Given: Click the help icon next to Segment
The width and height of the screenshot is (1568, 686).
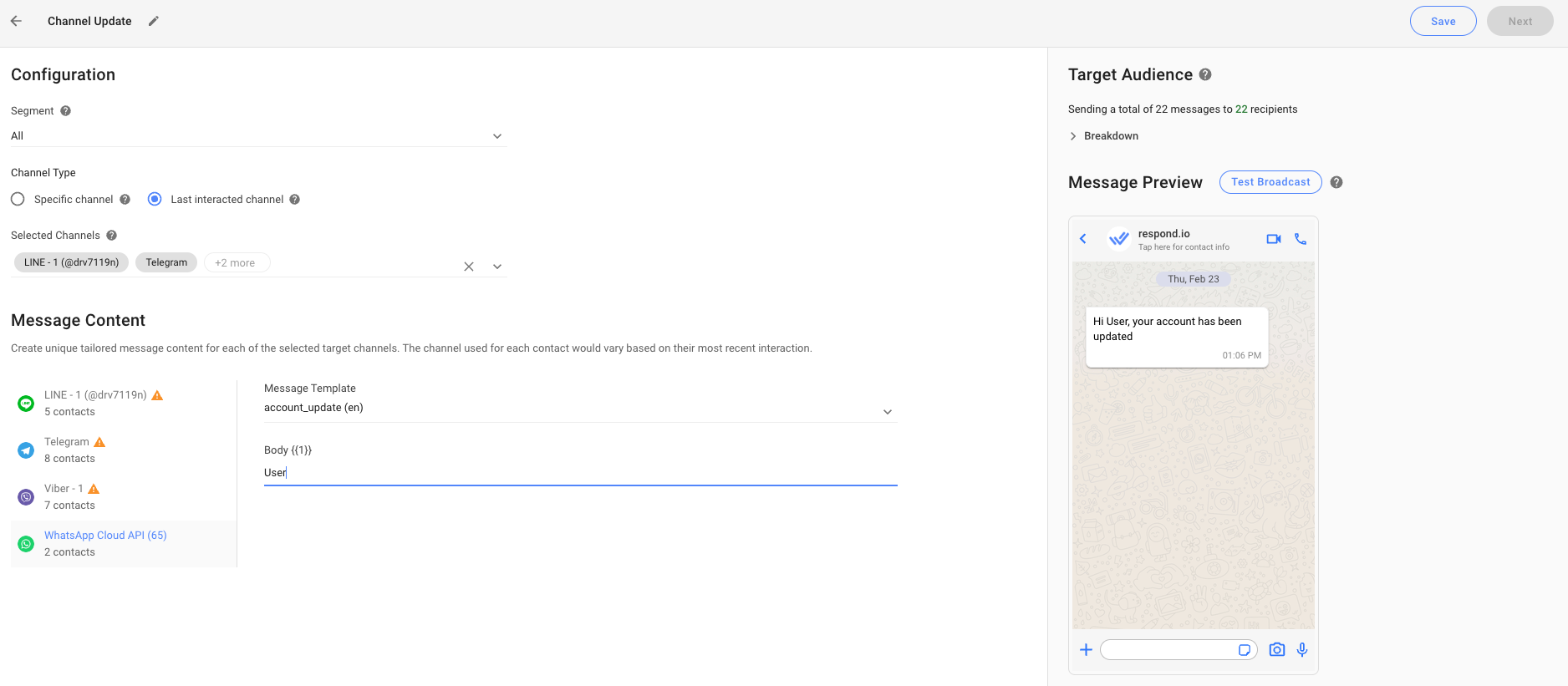Looking at the screenshot, I should coord(65,111).
